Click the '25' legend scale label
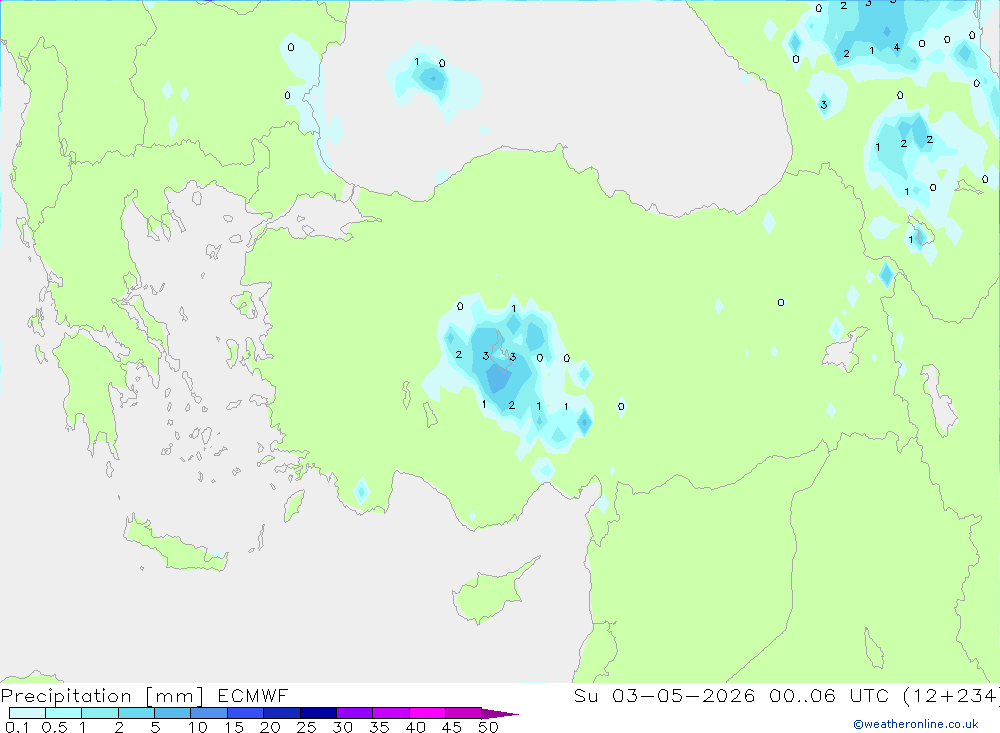This screenshot has height=733, width=1000. tap(306, 727)
